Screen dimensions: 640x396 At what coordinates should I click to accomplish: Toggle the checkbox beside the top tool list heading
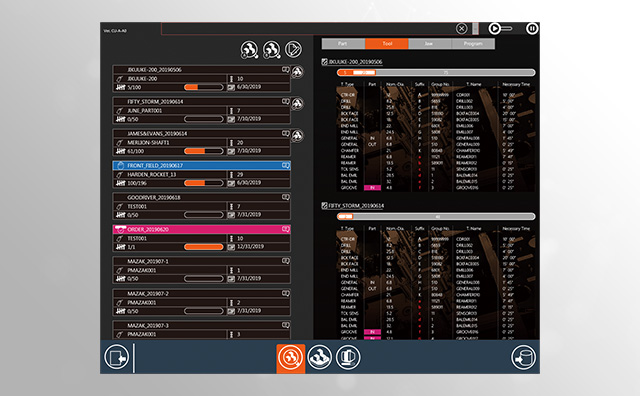[324, 62]
